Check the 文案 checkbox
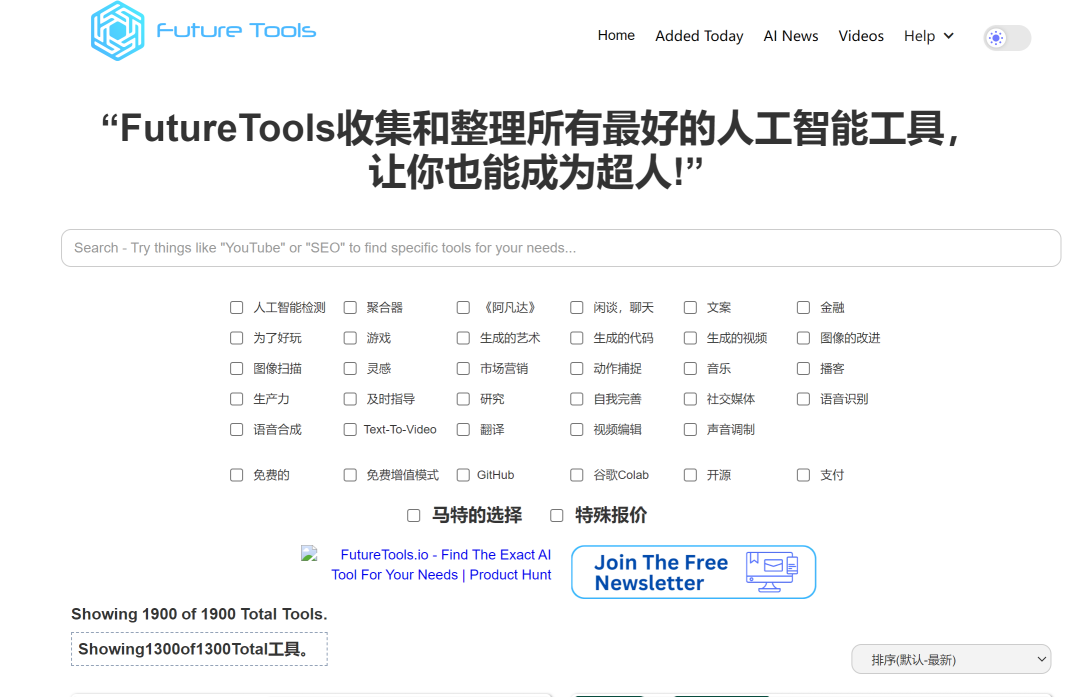 tap(690, 307)
